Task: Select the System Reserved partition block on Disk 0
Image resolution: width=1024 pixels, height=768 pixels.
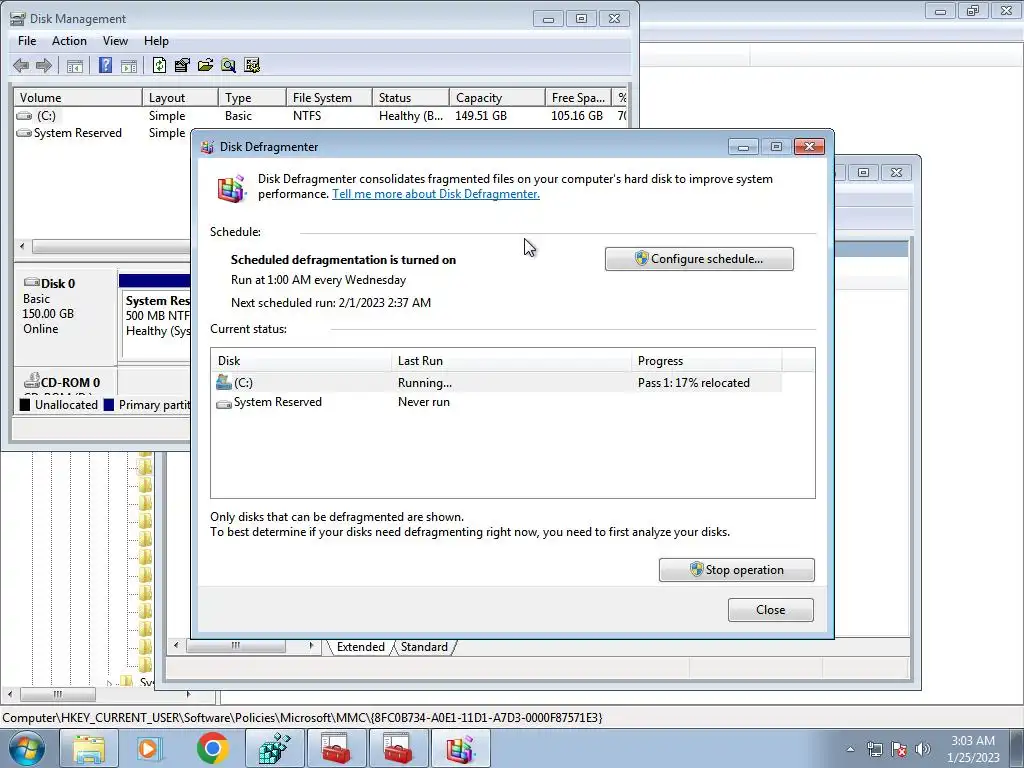Action: (157, 323)
